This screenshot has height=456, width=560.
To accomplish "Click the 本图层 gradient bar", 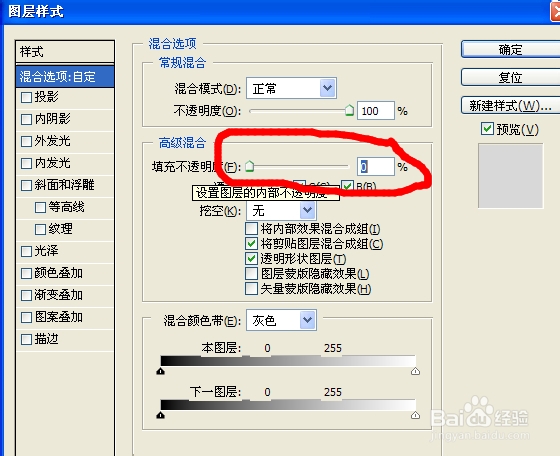I will click(288, 361).
